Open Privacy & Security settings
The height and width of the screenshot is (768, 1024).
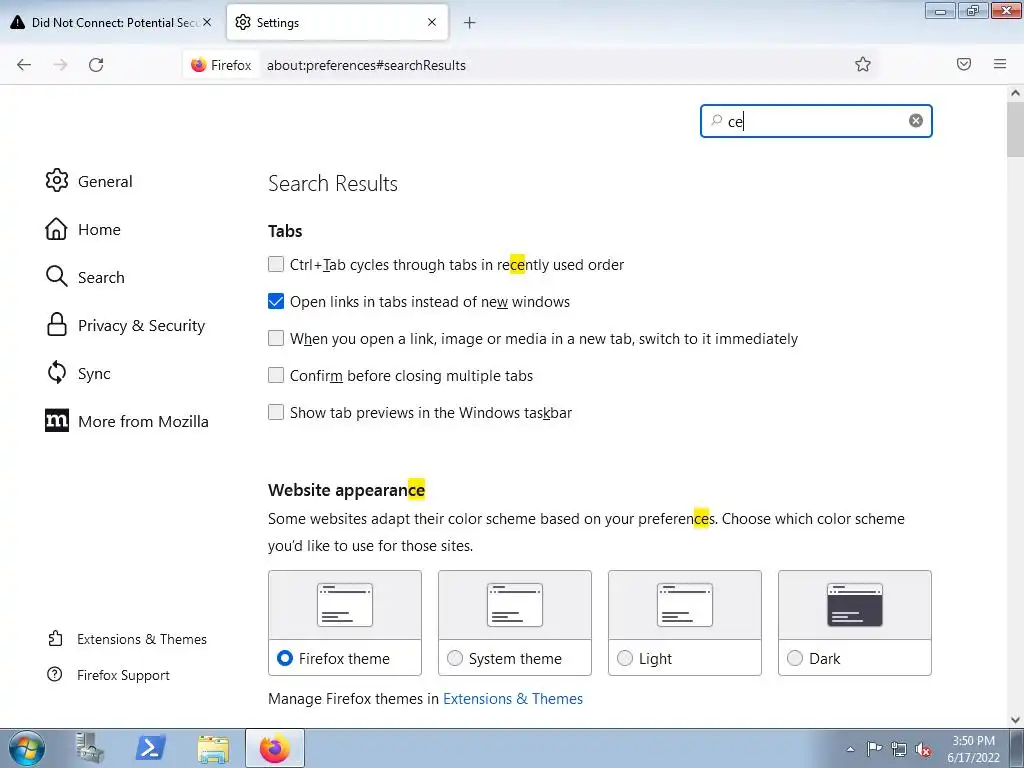pyautogui.click(x=125, y=325)
